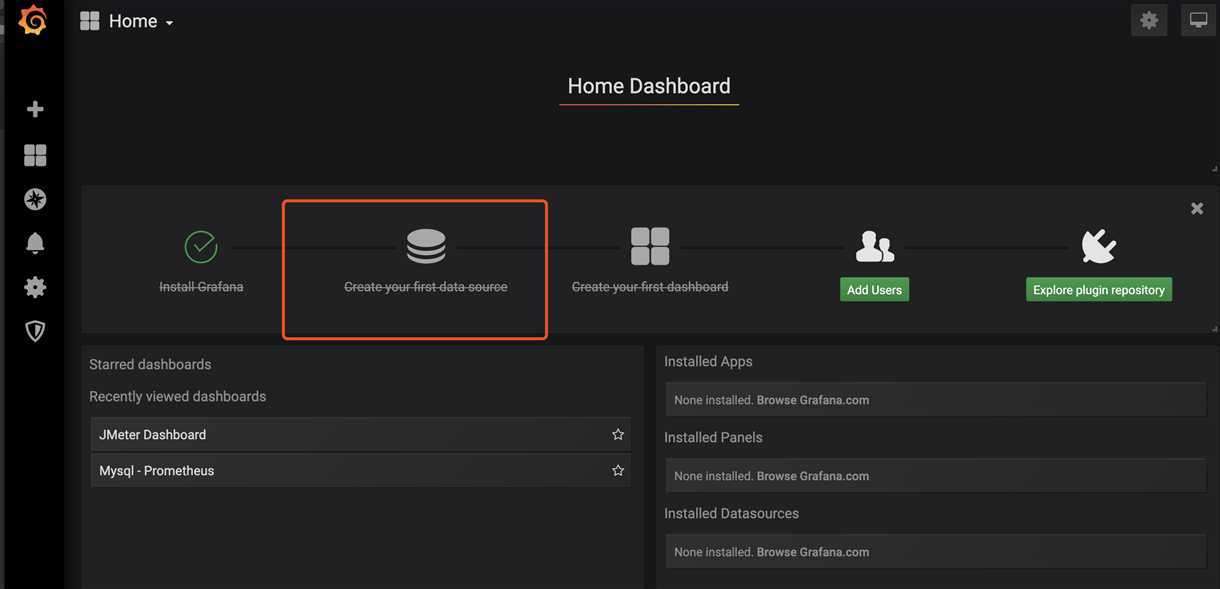The width and height of the screenshot is (1220, 589).
Task: Click Browse Grafana.com under Installed Panels
Action: [813, 476]
